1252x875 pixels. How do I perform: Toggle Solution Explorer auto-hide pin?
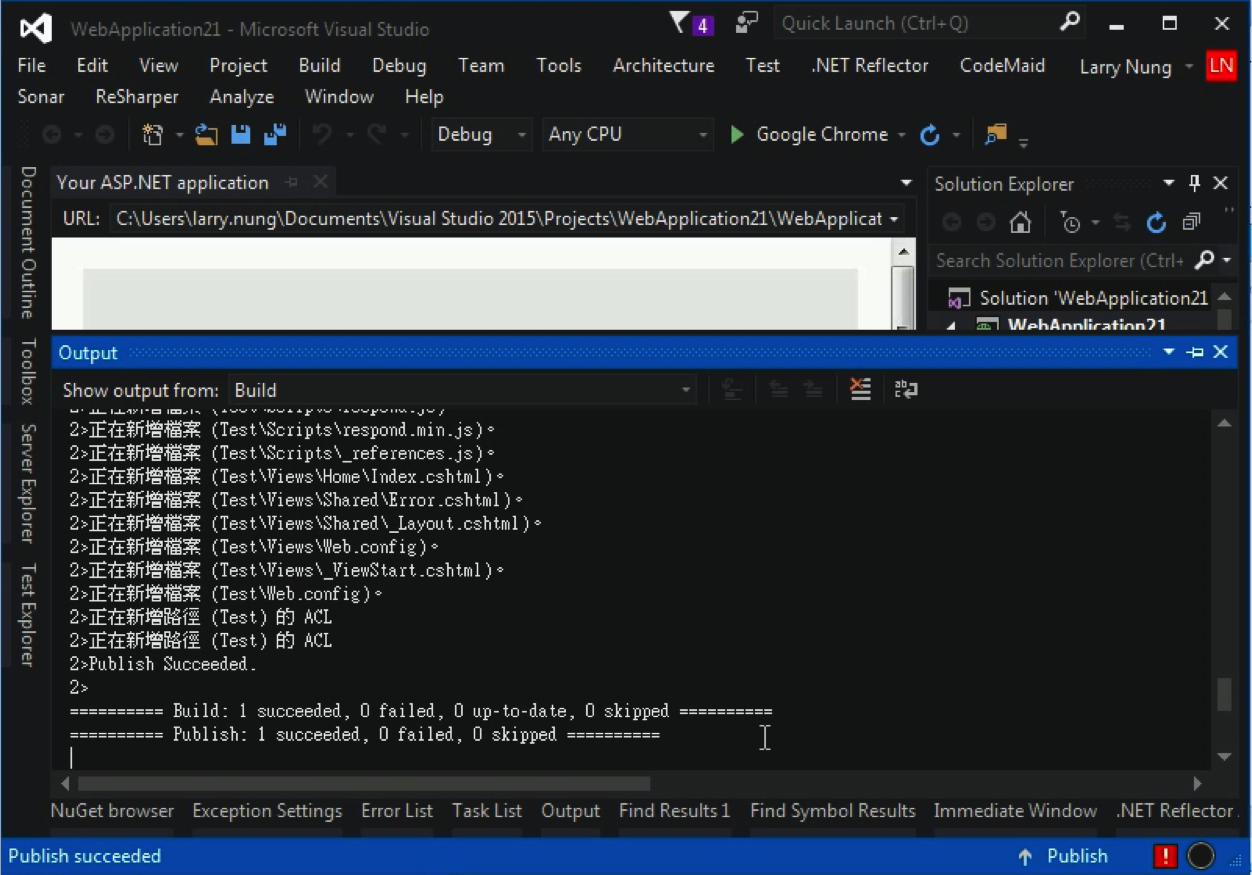(1194, 183)
